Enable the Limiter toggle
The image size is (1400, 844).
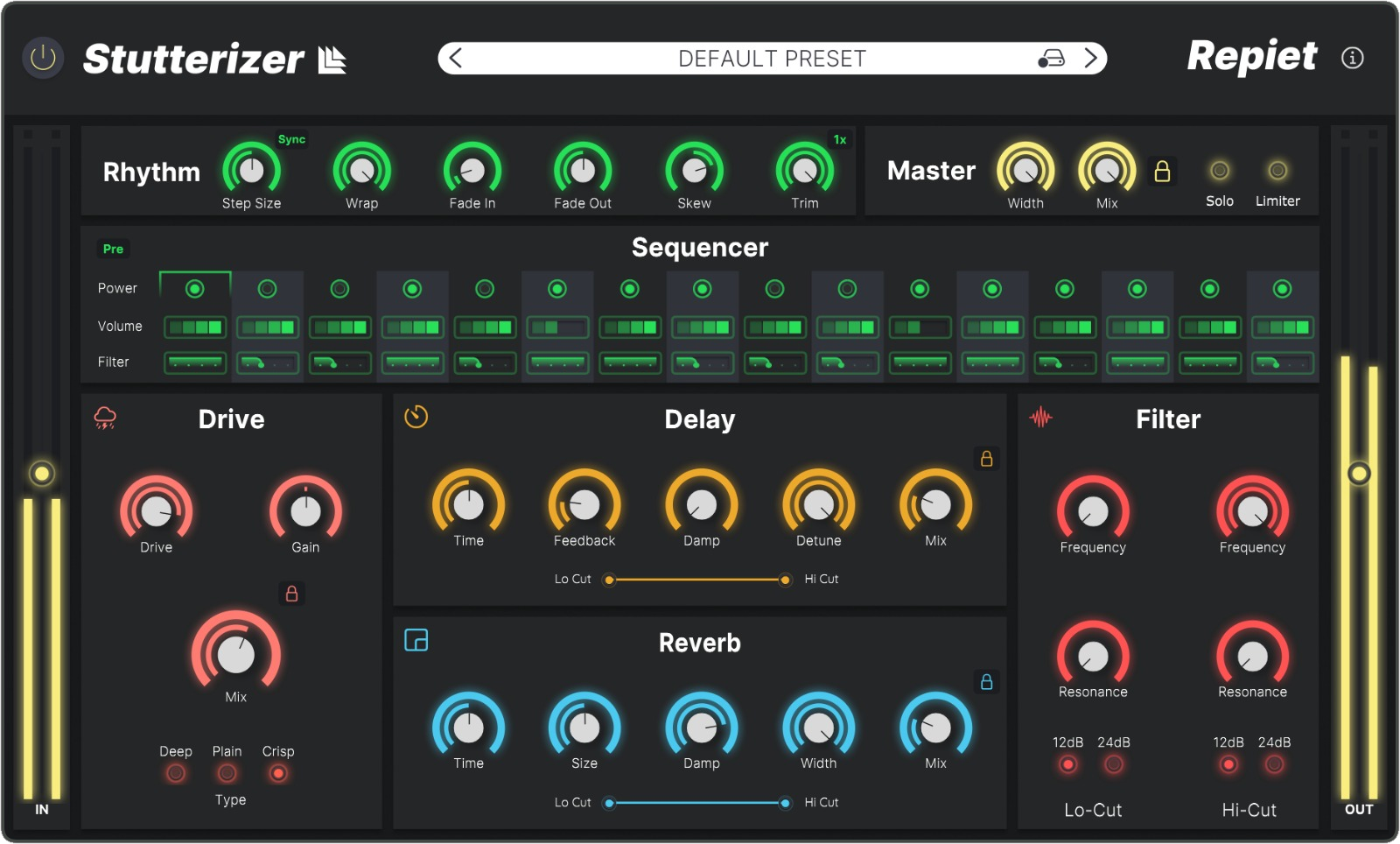coord(1277,171)
